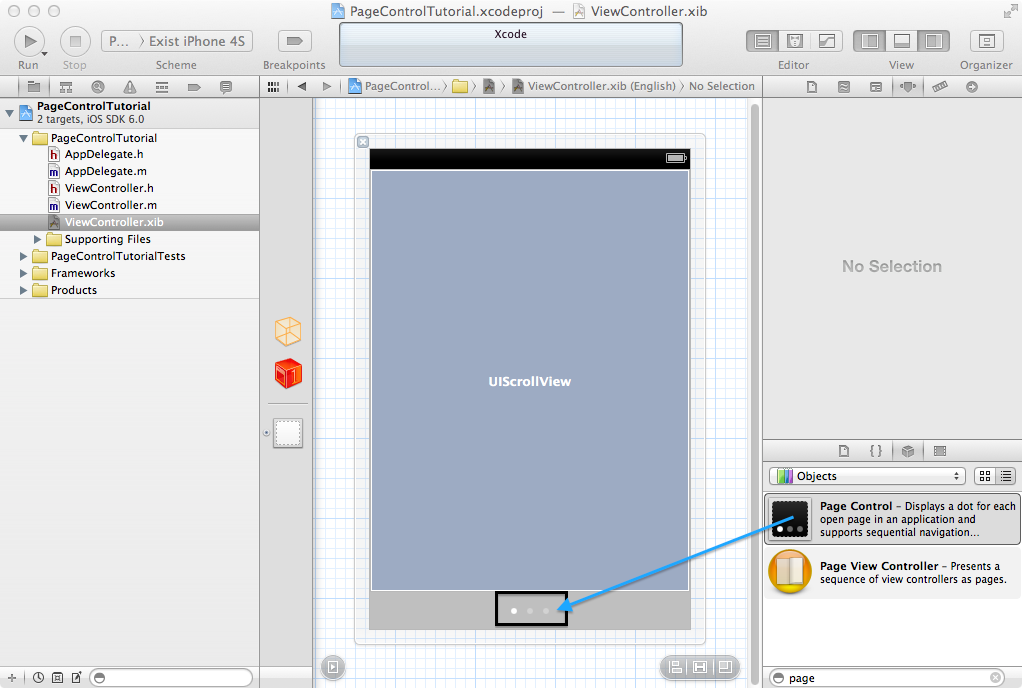Open the File Template library

coord(844,451)
